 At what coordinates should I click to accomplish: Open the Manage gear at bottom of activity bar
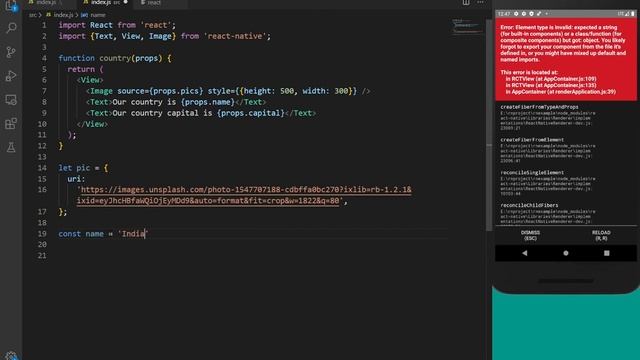(x=11, y=355)
